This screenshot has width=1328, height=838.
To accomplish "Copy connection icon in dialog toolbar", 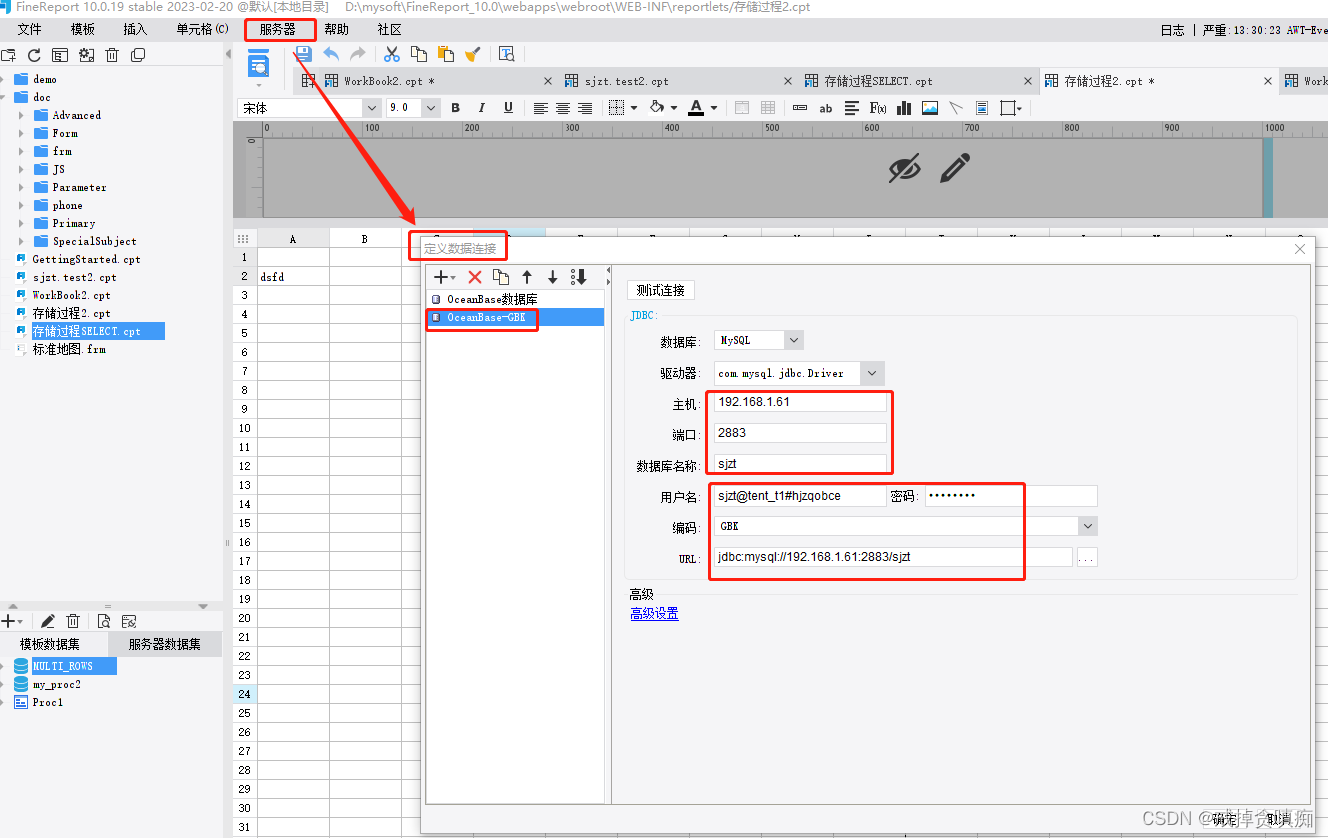I will (501, 277).
